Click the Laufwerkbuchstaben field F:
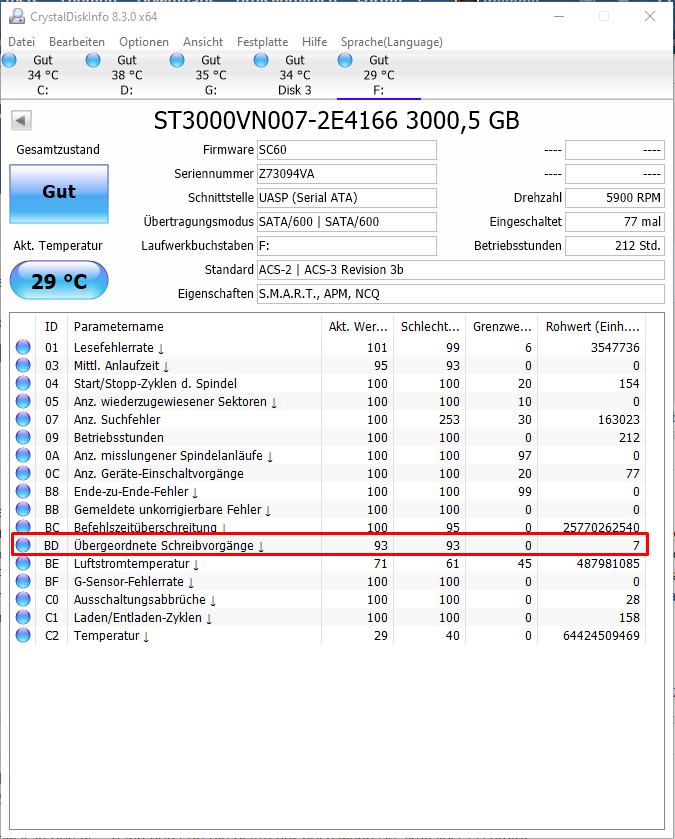Image resolution: width=675 pixels, height=839 pixels. tap(347, 246)
